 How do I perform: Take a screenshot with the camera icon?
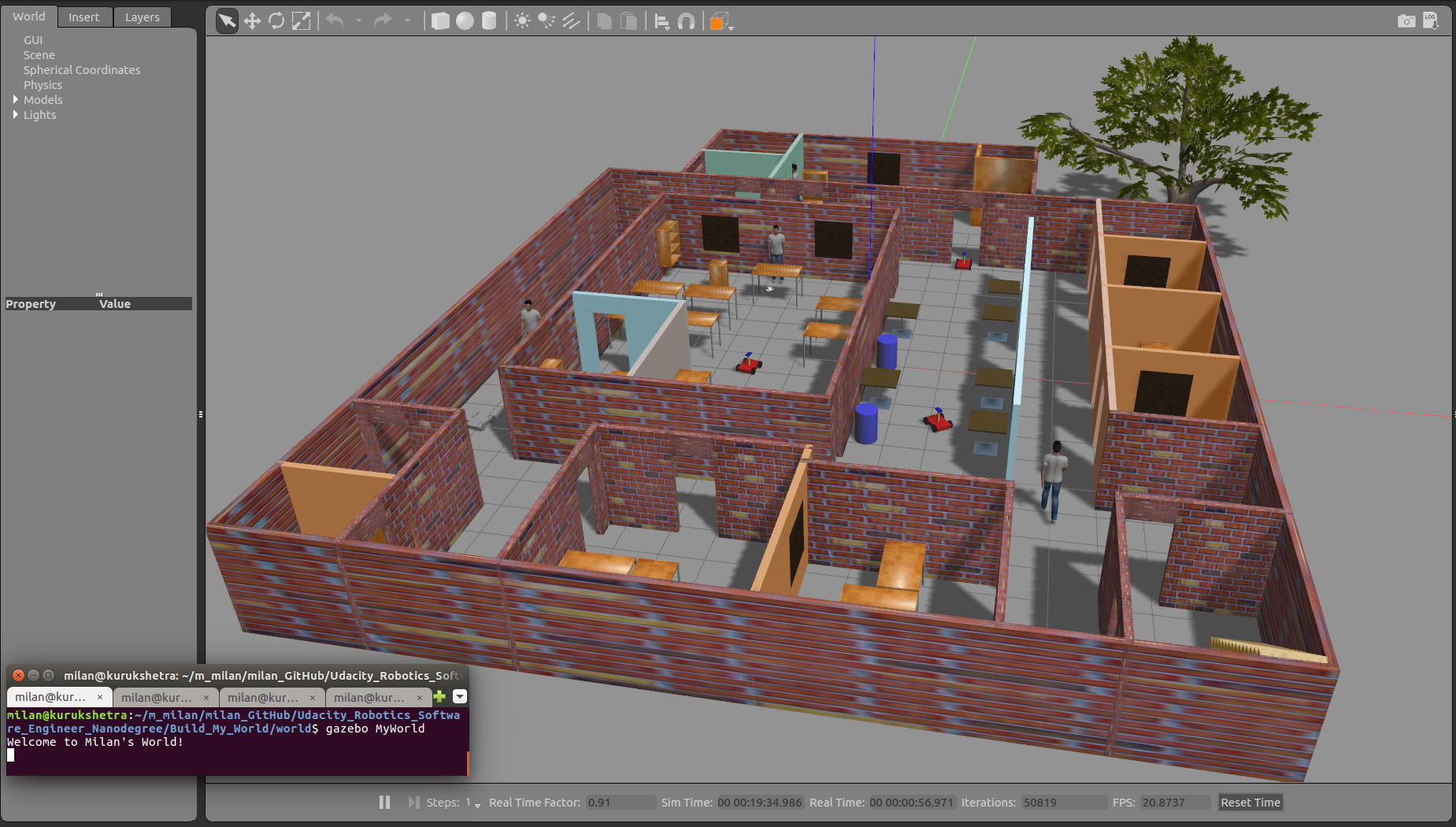coord(1406,21)
